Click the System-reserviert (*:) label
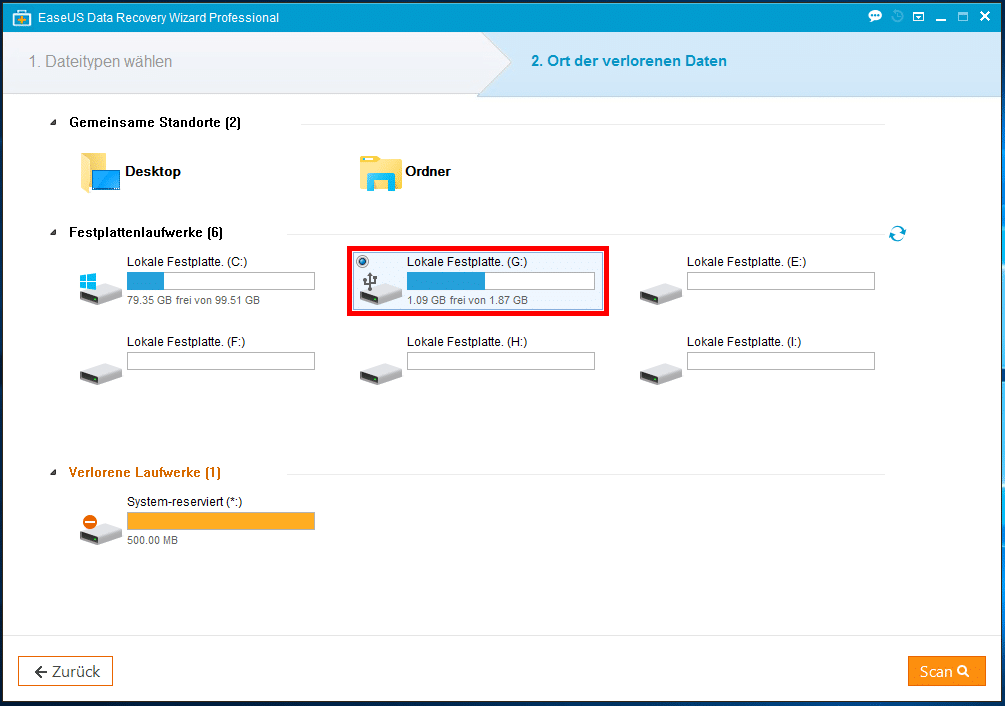1005x706 pixels. click(185, 502)
